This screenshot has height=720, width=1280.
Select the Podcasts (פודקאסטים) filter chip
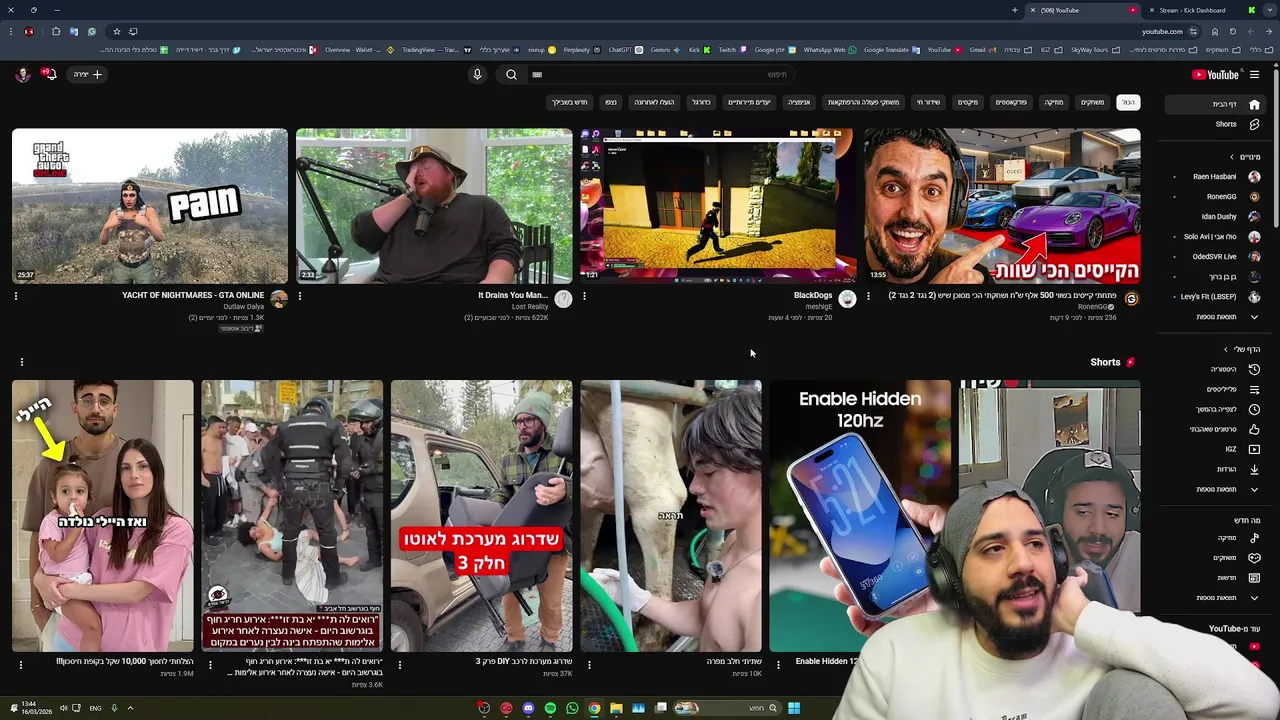pyautogui.click(x=1011, y=102)
